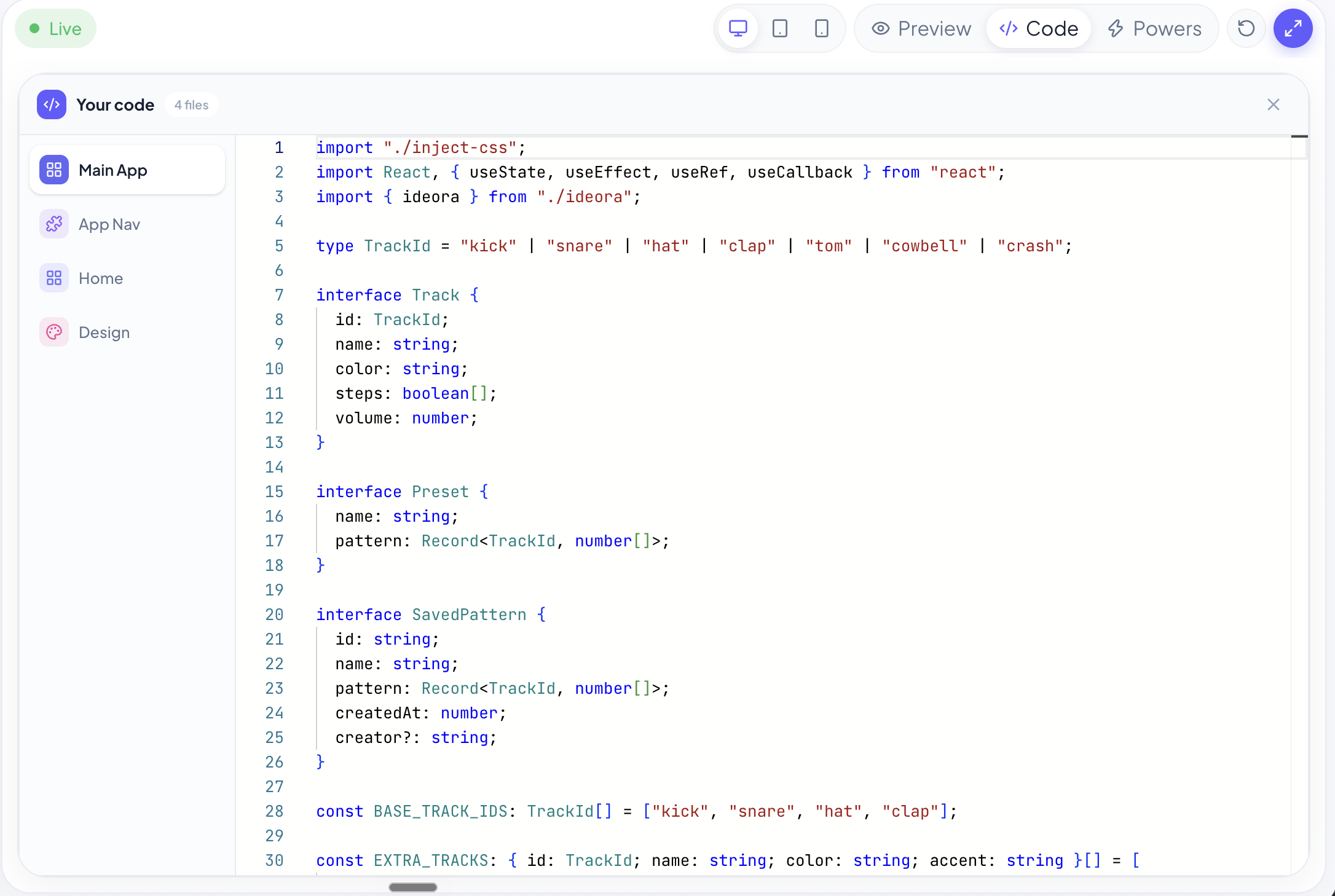Click the interface Preset declaration
The image size is (1335, 896).
pos(402,492)
